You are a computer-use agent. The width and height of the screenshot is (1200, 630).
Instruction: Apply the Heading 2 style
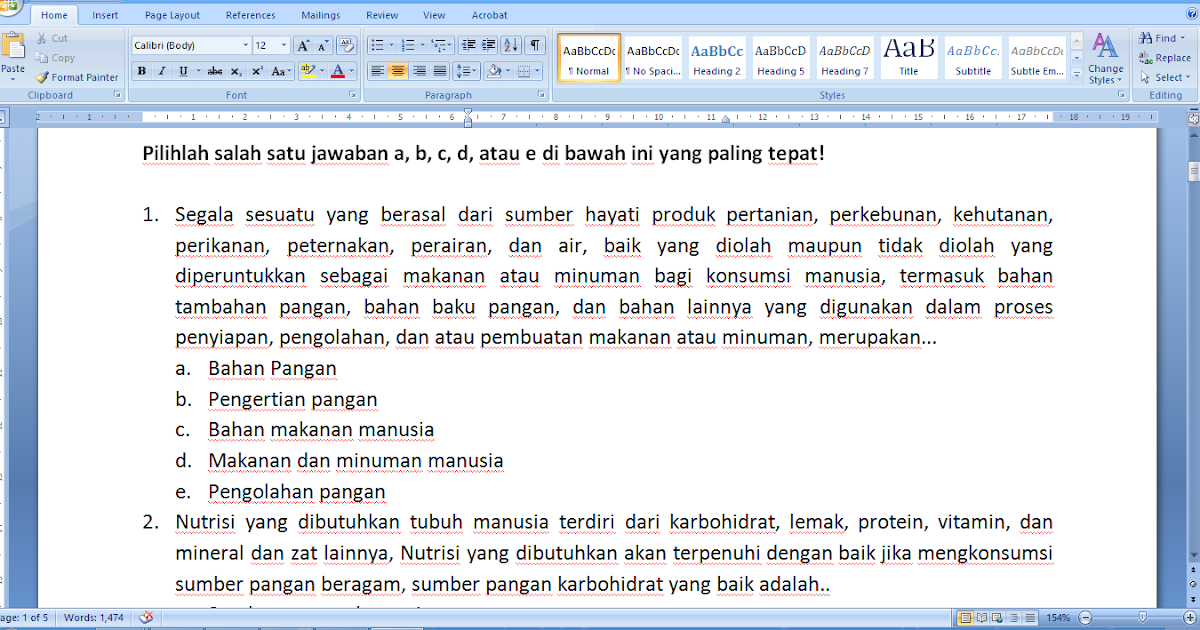(716, 56)
